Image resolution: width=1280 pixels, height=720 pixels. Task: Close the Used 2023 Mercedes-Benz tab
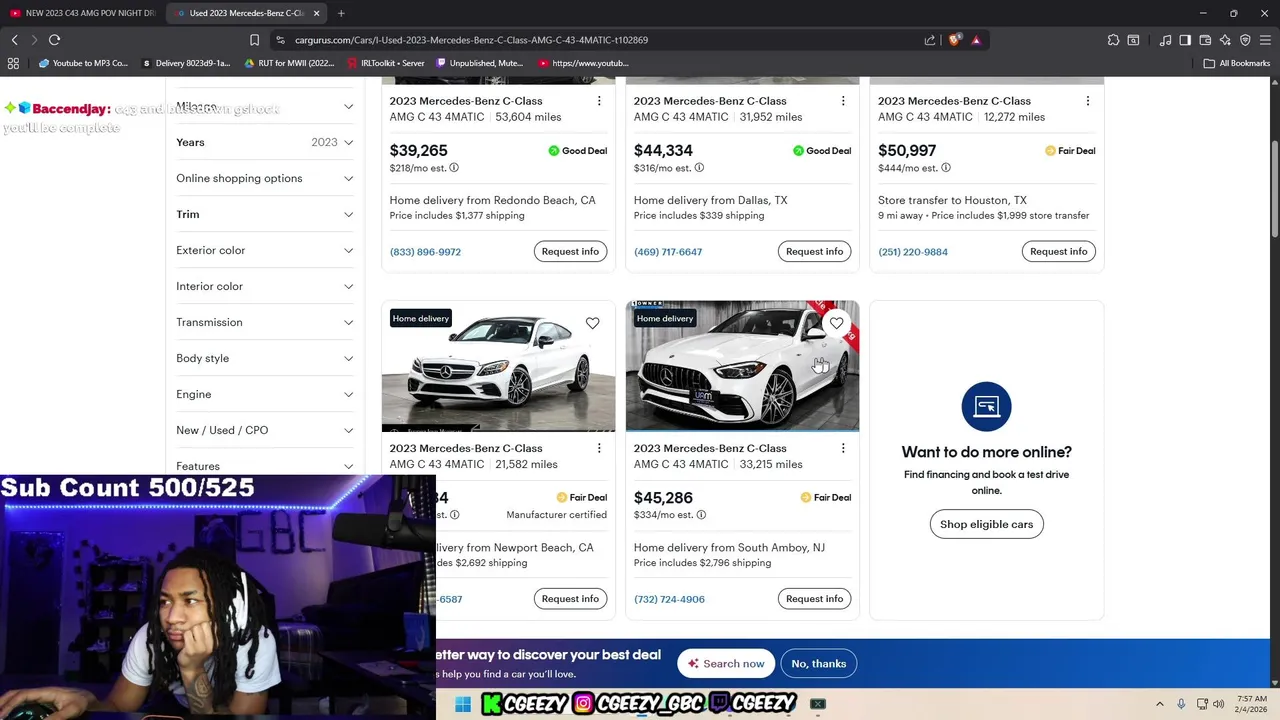(316, 13)
